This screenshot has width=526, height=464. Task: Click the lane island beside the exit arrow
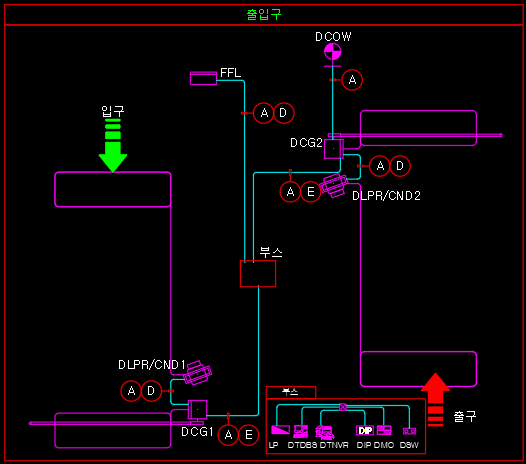click(418, 369)
